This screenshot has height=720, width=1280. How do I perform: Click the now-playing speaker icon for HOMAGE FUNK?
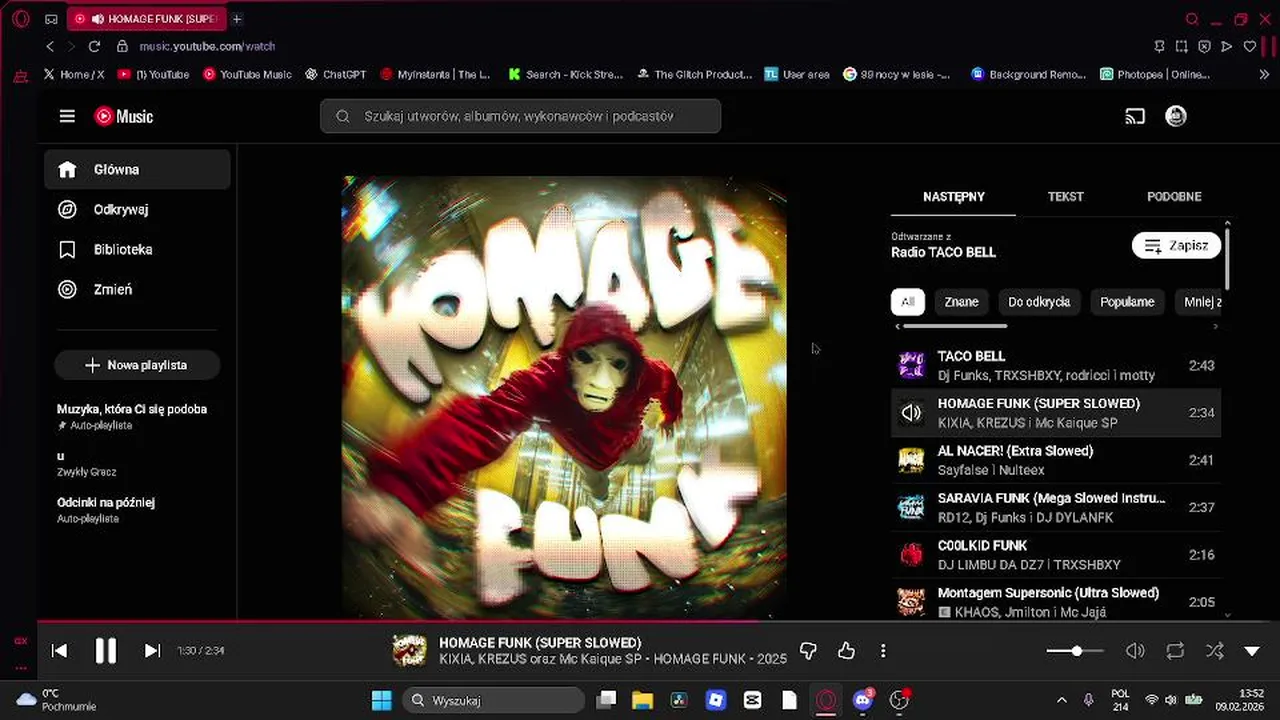click(x=911, y=412)
